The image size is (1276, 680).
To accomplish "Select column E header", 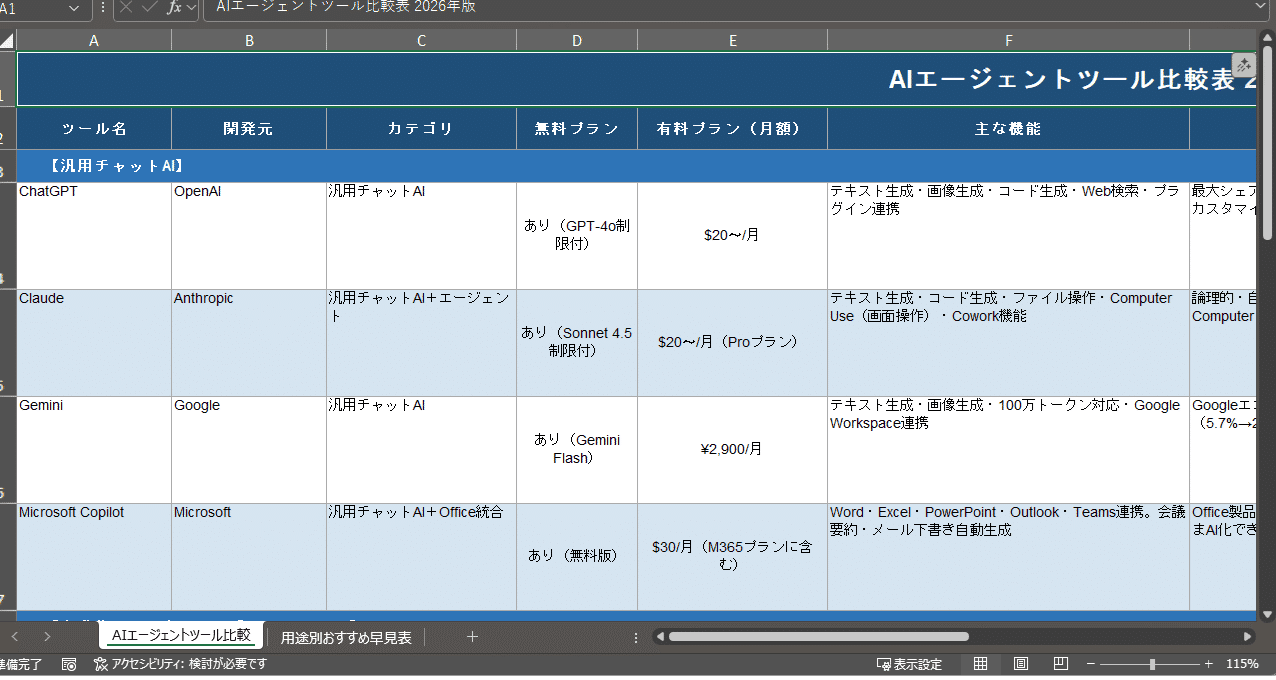I will click(732, 41).
